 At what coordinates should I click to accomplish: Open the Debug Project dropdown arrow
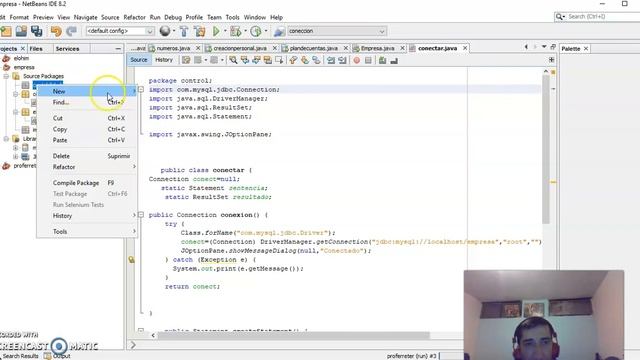tap(245, 31)
